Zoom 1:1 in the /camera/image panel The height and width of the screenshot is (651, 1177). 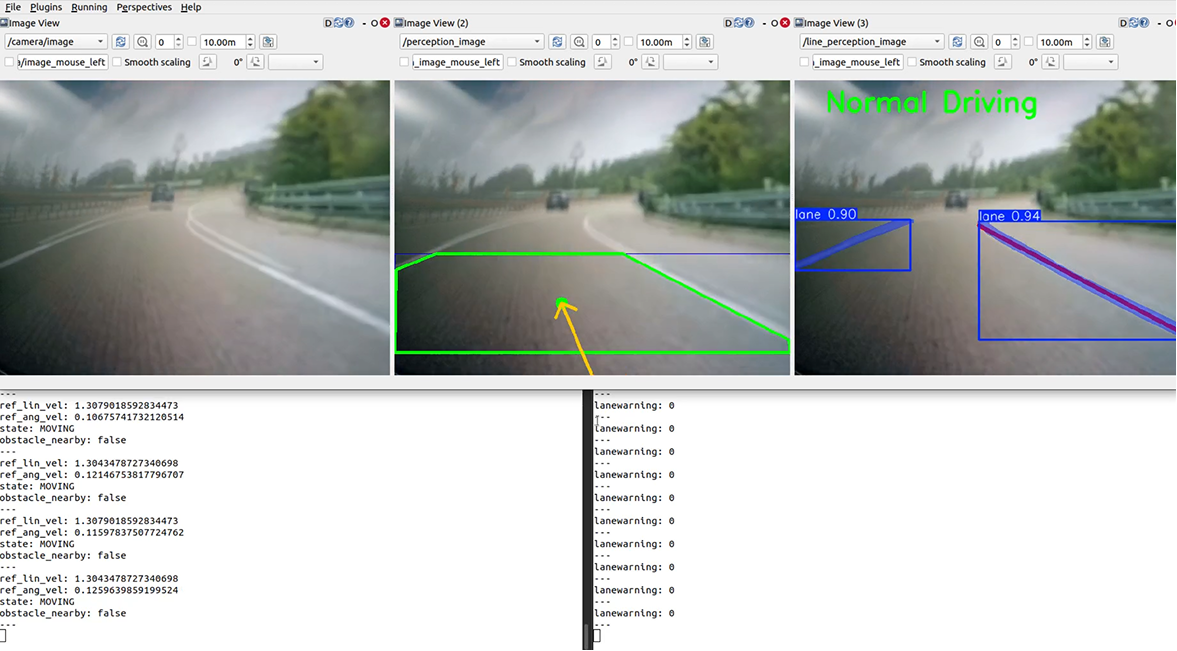(x=143, y=42)
